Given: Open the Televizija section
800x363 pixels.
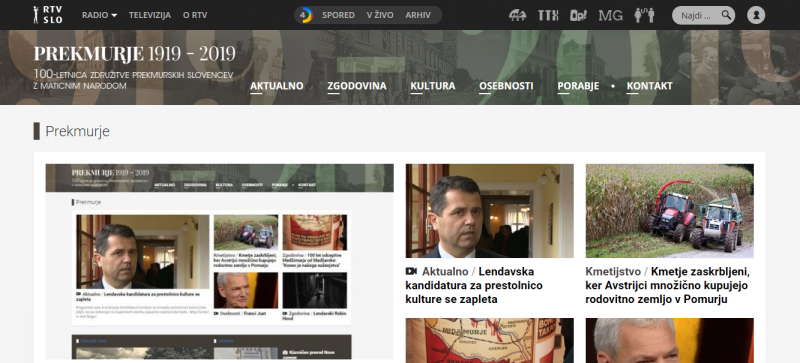Looking at the screenshot, I should 150,15.
